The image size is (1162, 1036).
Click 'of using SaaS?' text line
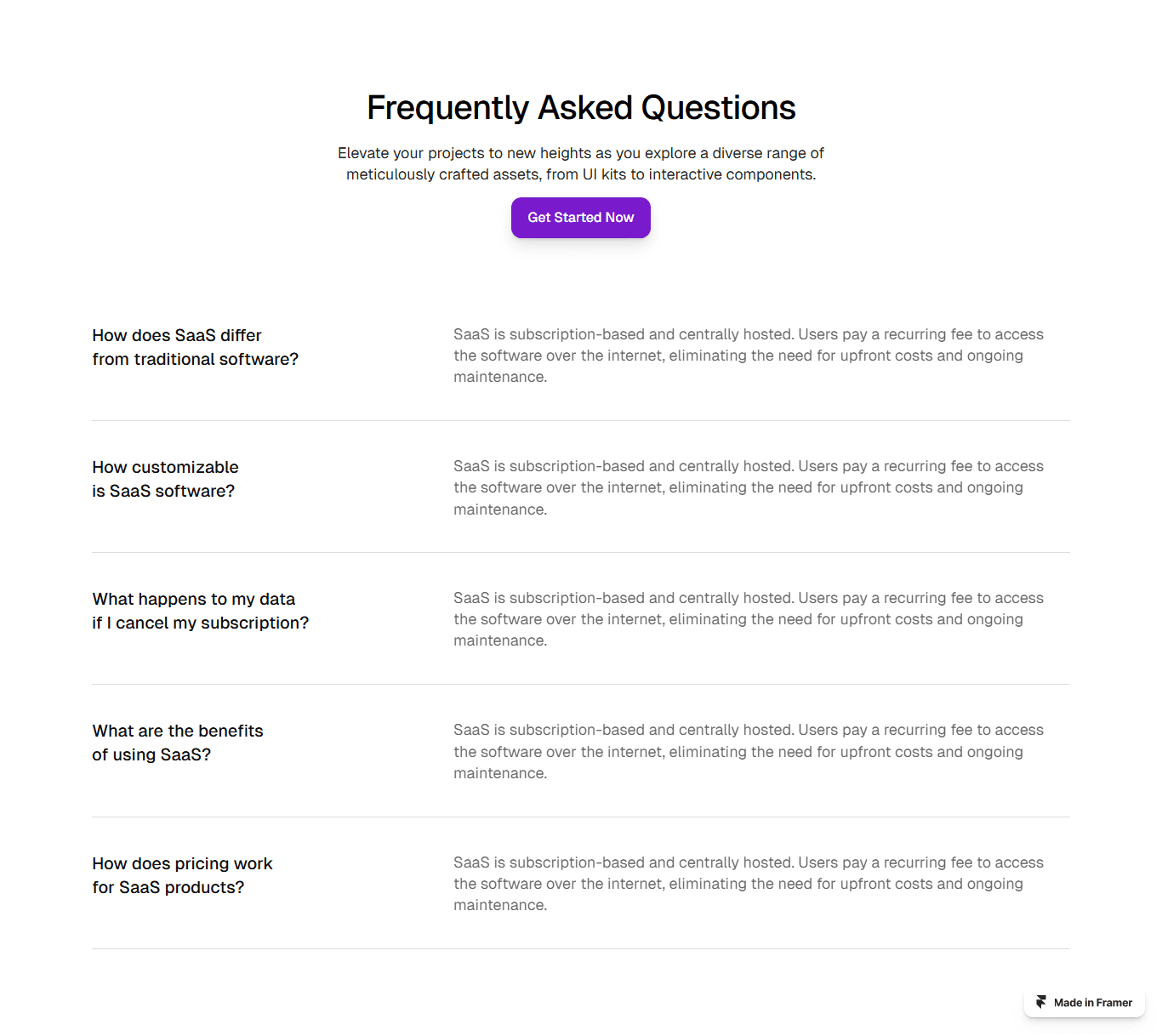pos(151,754)
